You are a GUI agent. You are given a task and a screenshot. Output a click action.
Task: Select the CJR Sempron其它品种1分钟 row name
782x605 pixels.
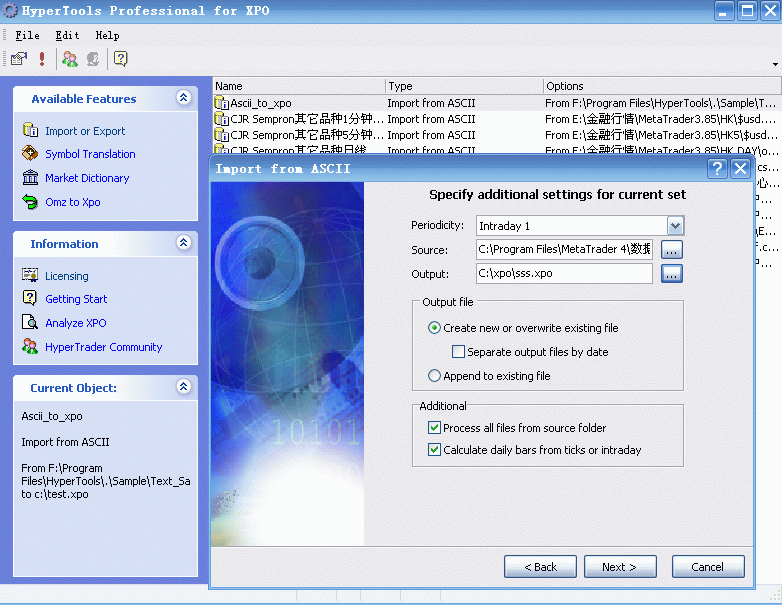click(307, 119)
